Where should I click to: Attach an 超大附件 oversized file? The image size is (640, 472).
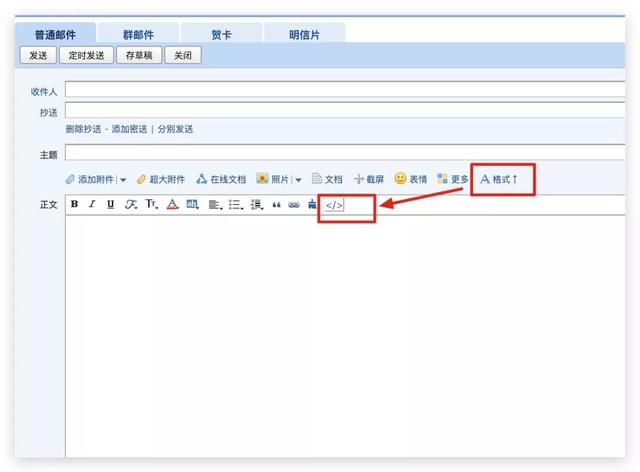tap(160, 179)
